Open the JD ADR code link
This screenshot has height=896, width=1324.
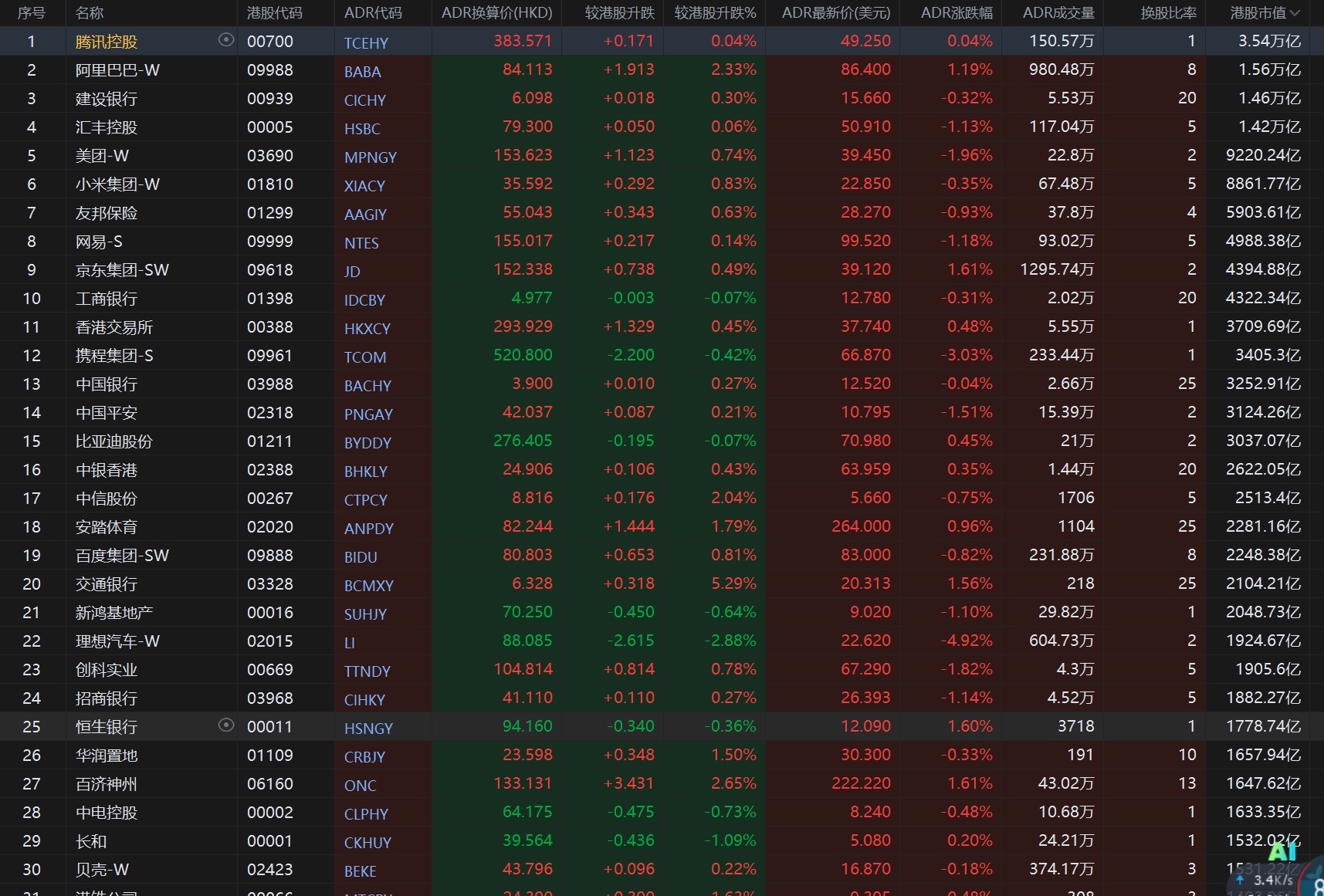click(352, 272)
